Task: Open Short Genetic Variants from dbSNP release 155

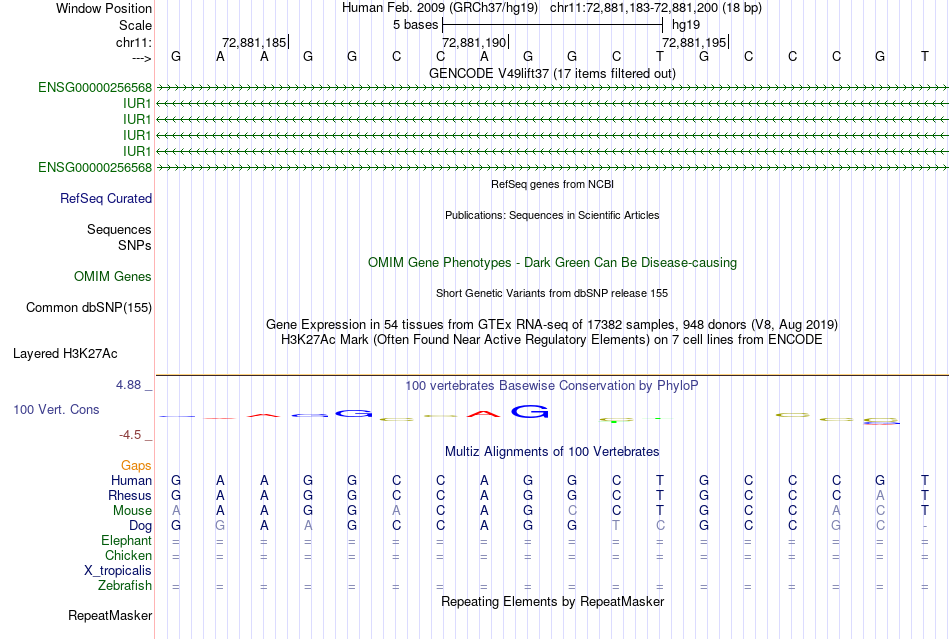Action: tap(552, 293)
